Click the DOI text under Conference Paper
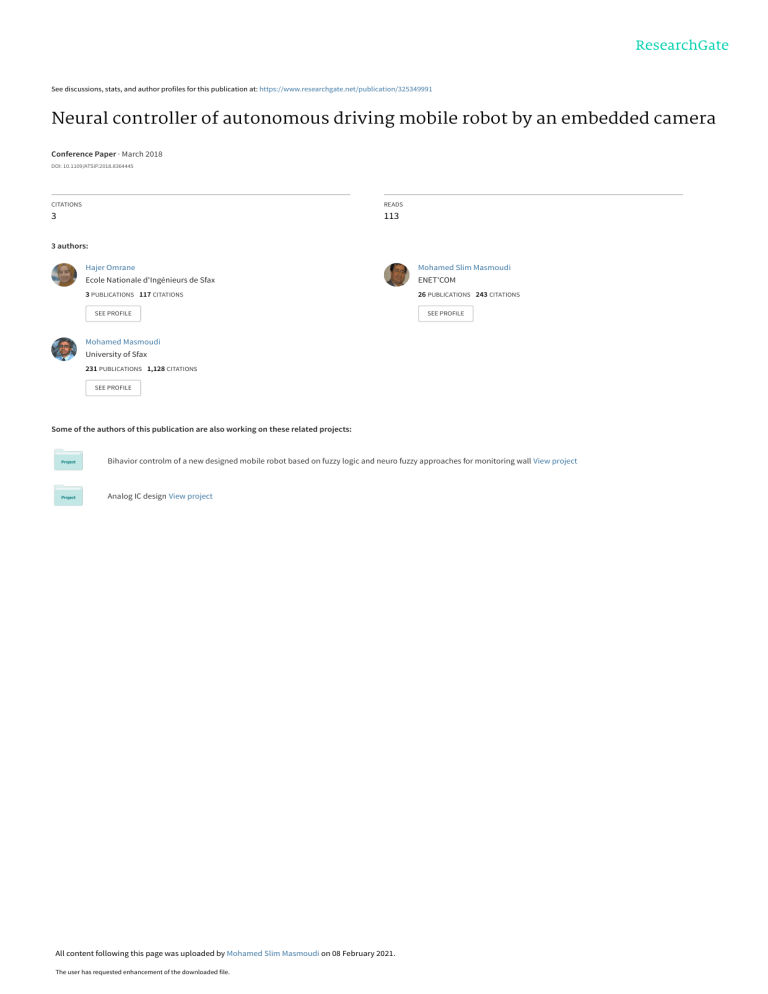 [x=92, y=166]
